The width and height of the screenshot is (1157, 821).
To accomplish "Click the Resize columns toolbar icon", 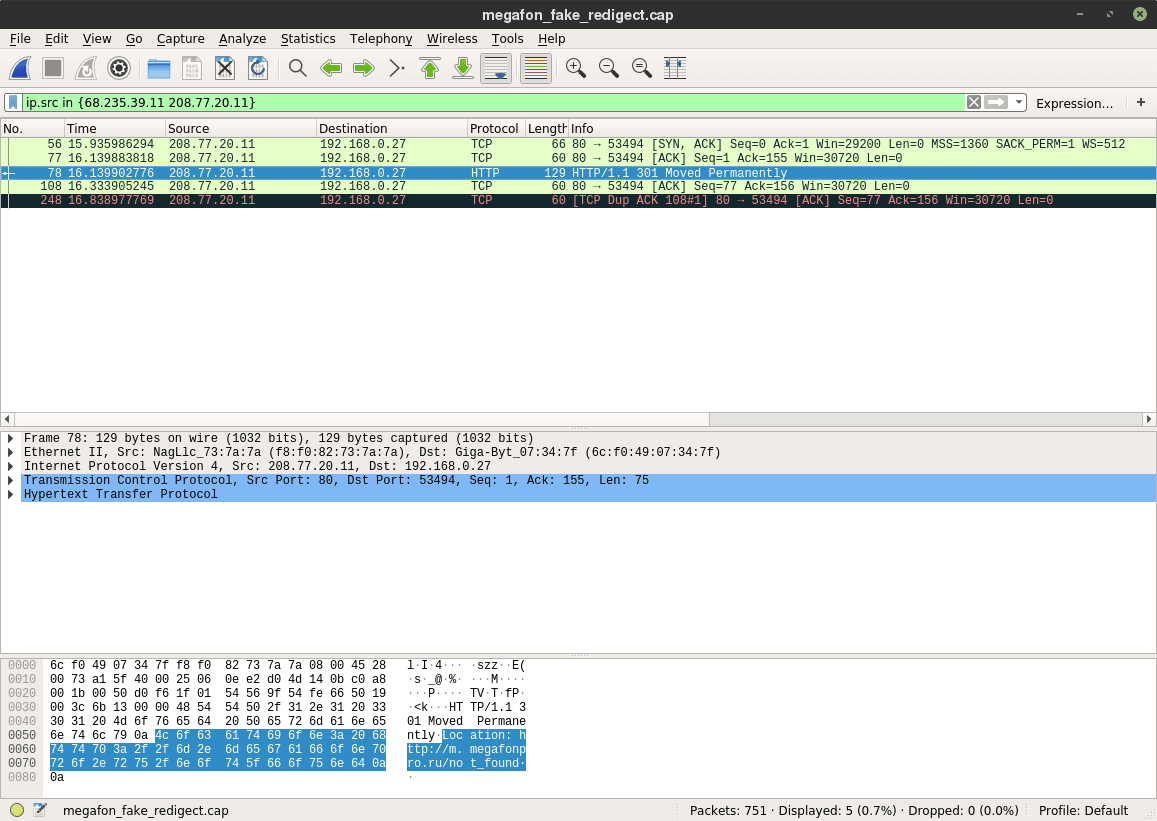I will 675,68.
